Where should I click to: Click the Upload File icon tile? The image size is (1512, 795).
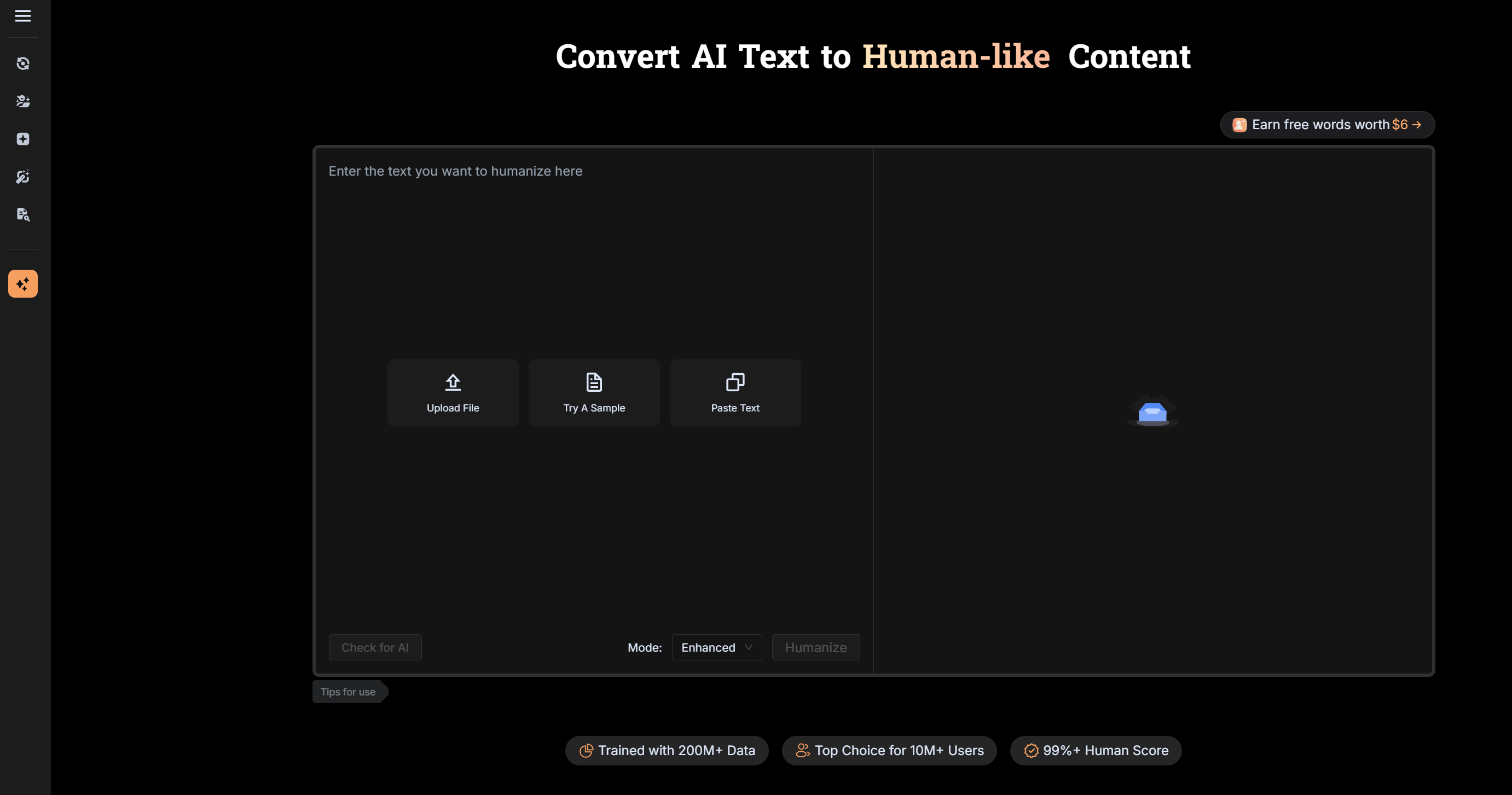(453, 392)
